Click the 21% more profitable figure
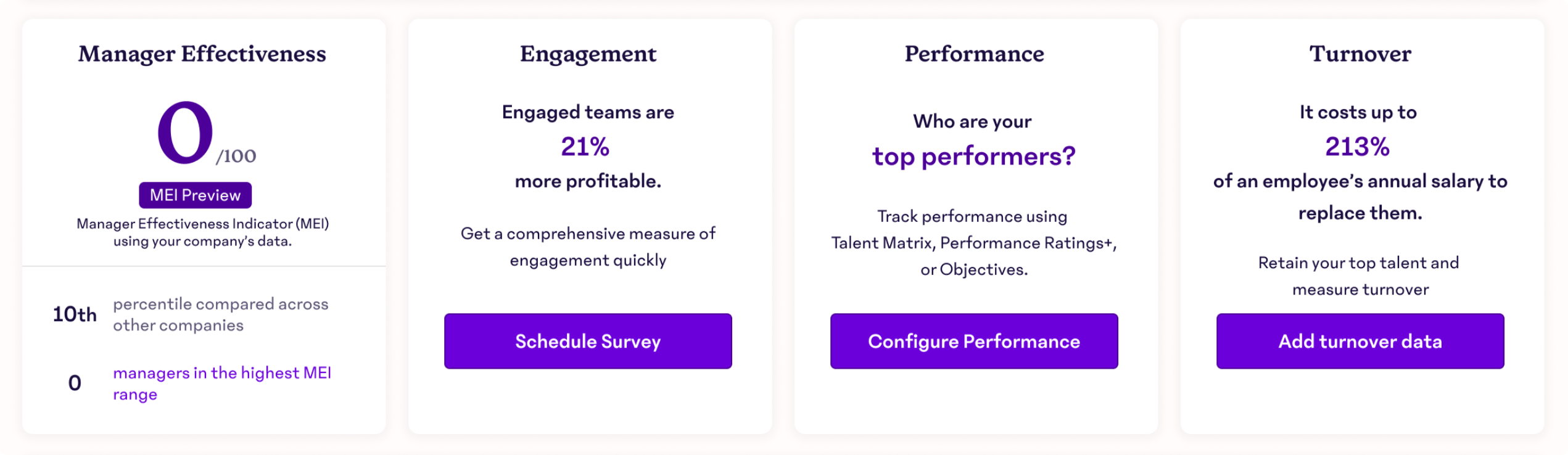The height and width of the screenshot is (455, 1568). coord(586,147)
